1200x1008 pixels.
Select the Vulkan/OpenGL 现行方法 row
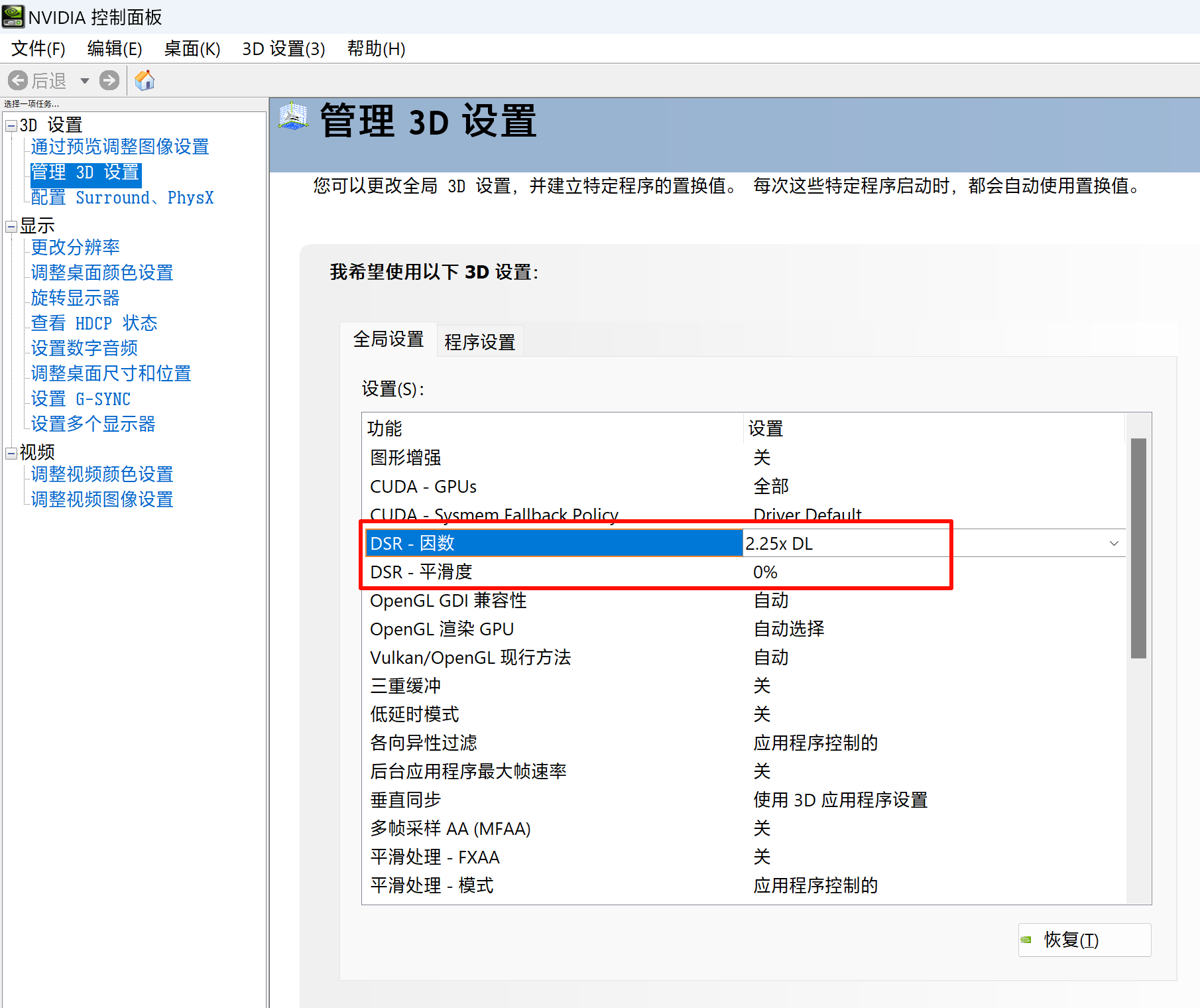coord(744,657)
